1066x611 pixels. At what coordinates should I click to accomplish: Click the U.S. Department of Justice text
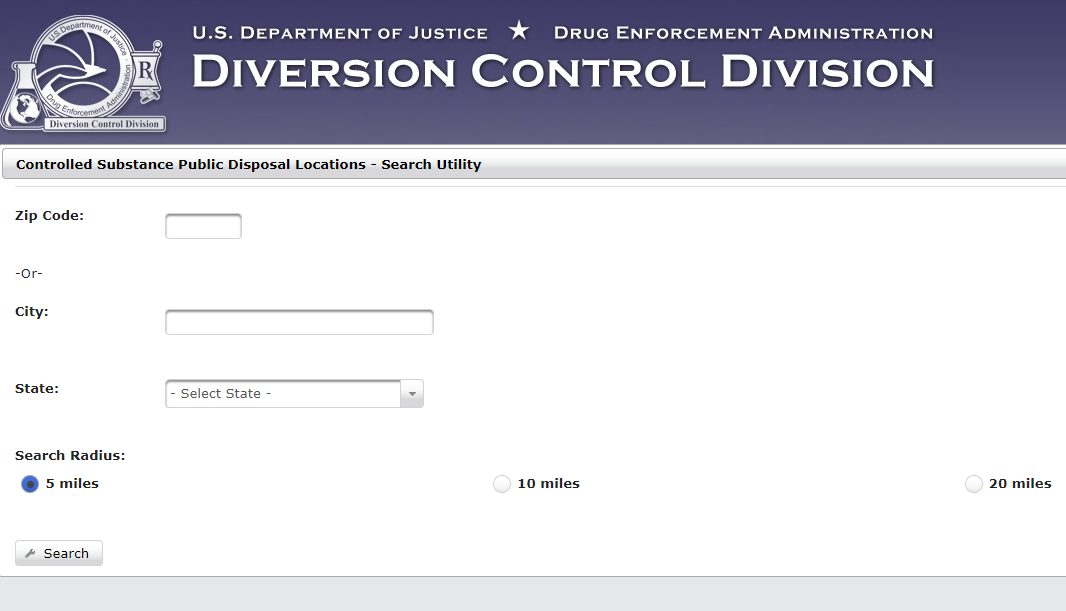(340, 33)
